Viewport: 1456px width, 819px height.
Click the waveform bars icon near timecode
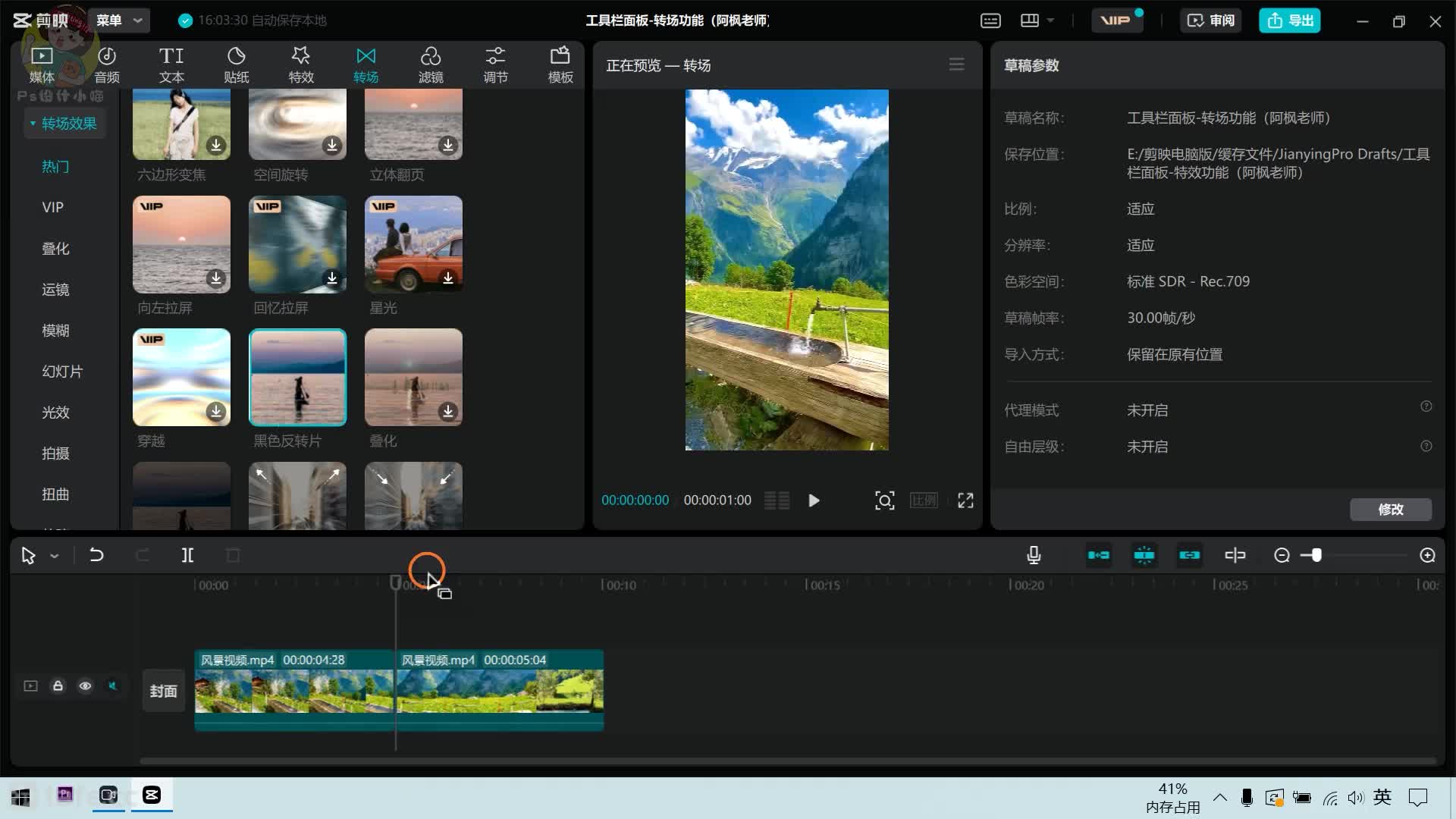777,500
